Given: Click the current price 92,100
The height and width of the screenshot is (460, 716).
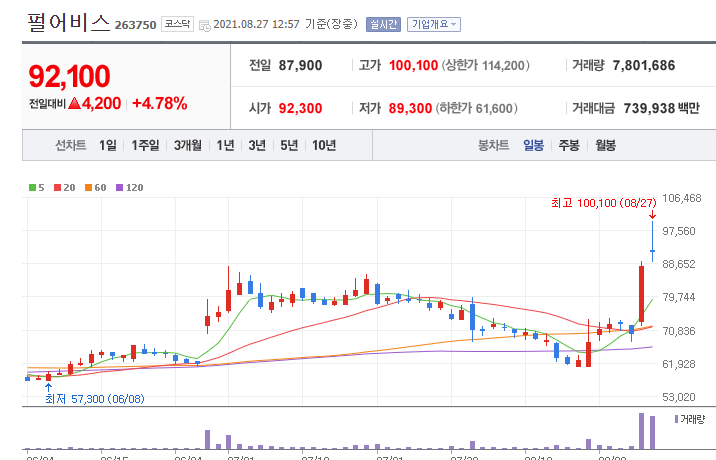Looking at the screenshot, I should [x=69, y=76].
